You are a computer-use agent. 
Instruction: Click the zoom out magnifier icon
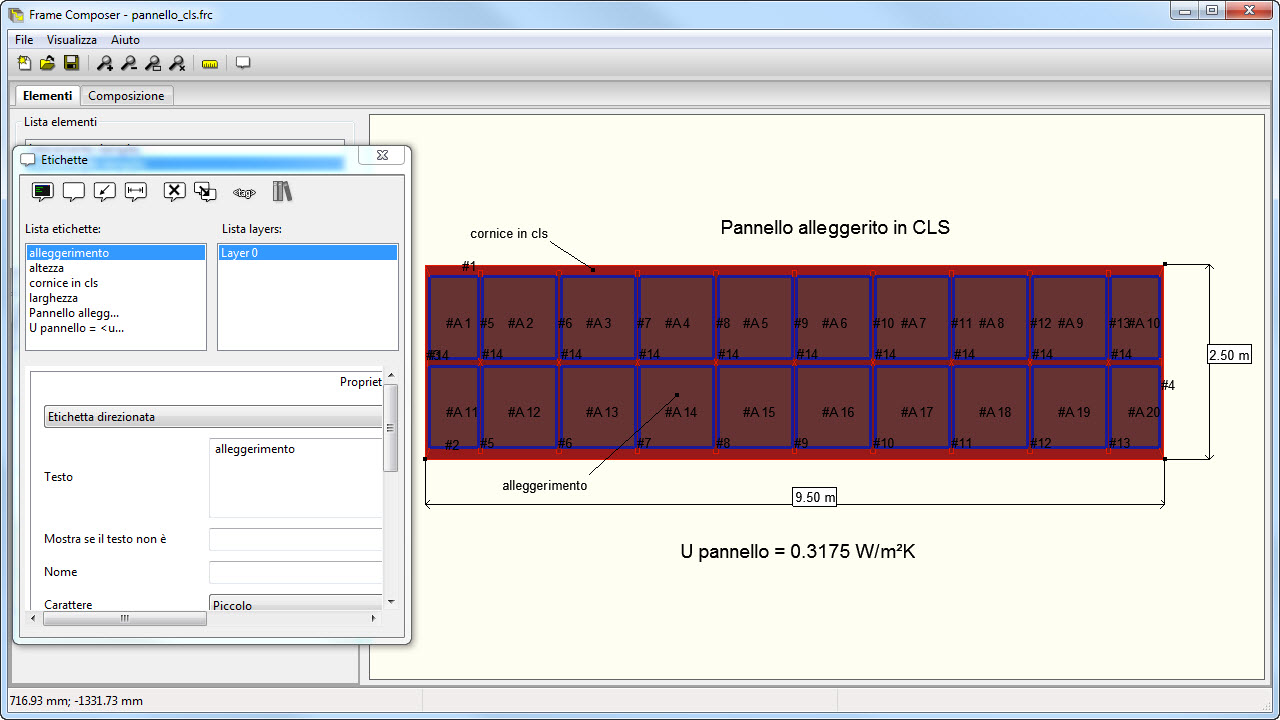pyautogui.click(x=129, y=63)
